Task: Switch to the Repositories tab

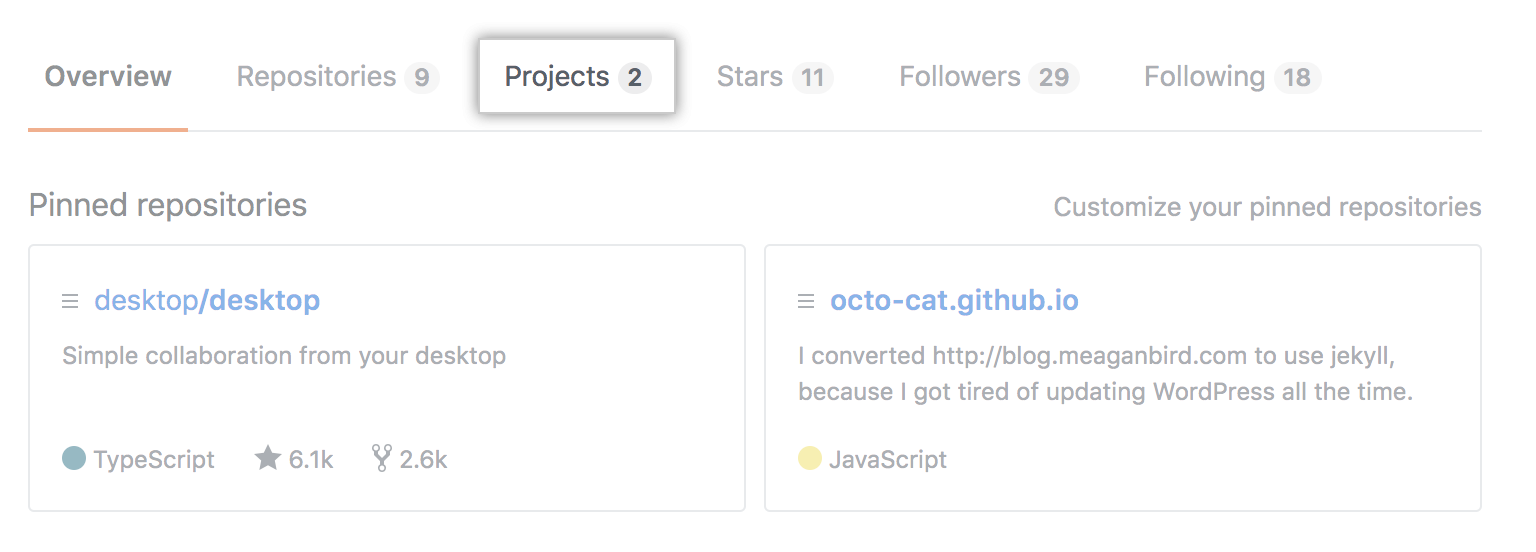Action: click(316, 77)
